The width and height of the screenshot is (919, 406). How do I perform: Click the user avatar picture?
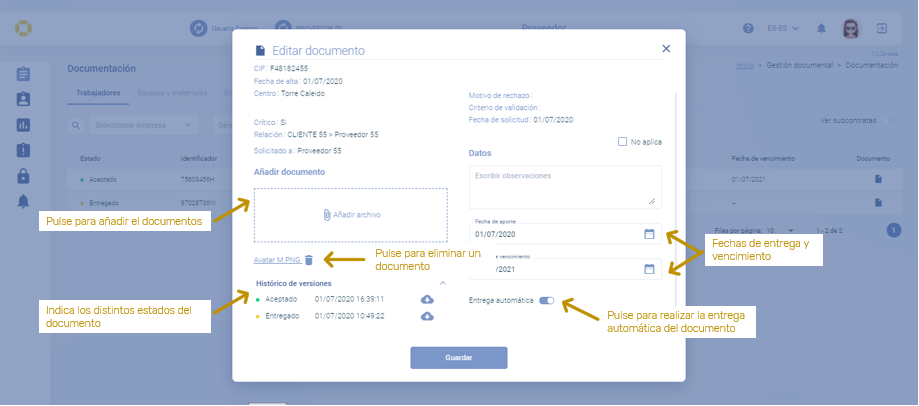pos(851,28)
